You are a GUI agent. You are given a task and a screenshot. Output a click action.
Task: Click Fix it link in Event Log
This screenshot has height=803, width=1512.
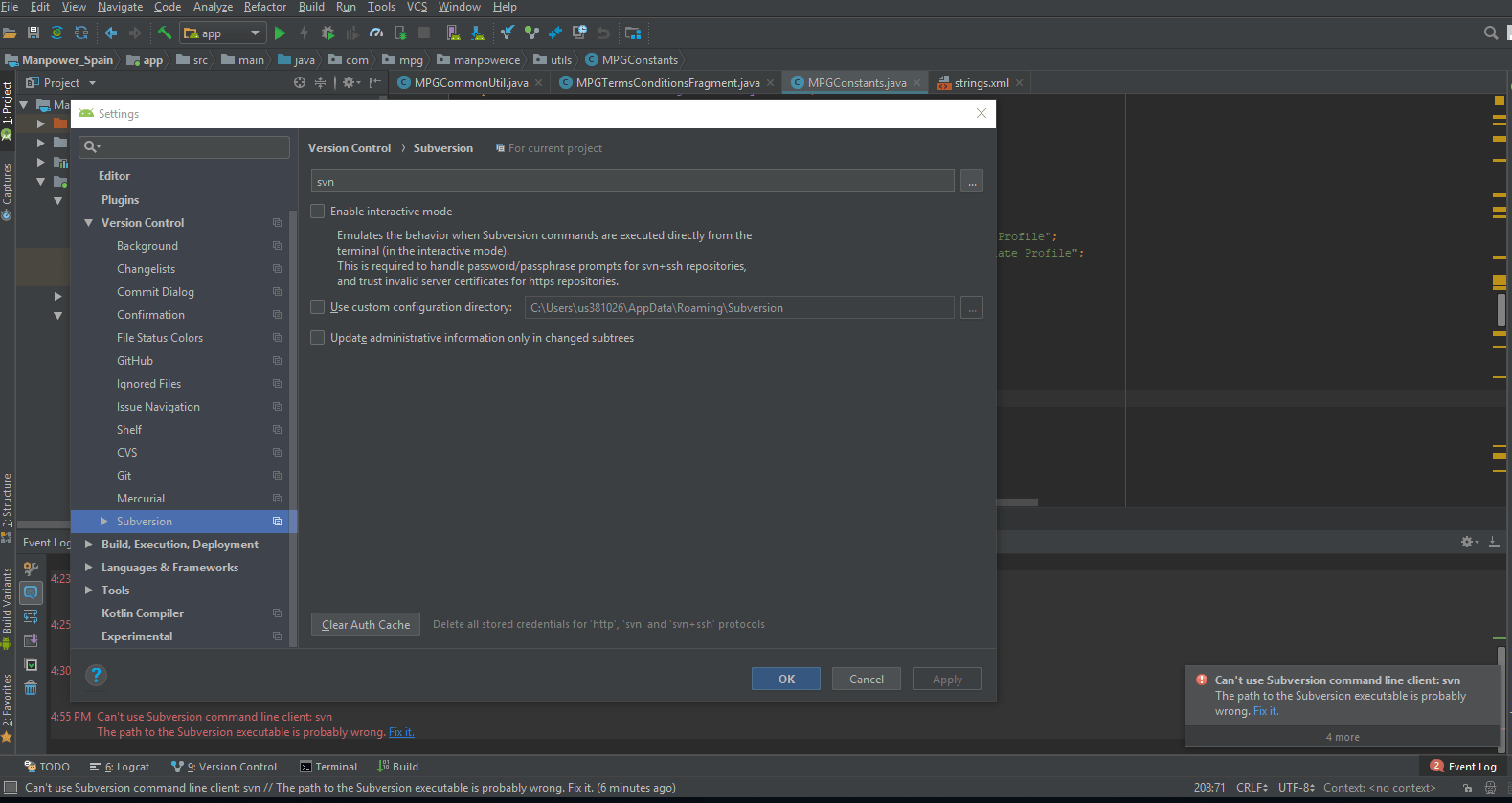(401, 732)
